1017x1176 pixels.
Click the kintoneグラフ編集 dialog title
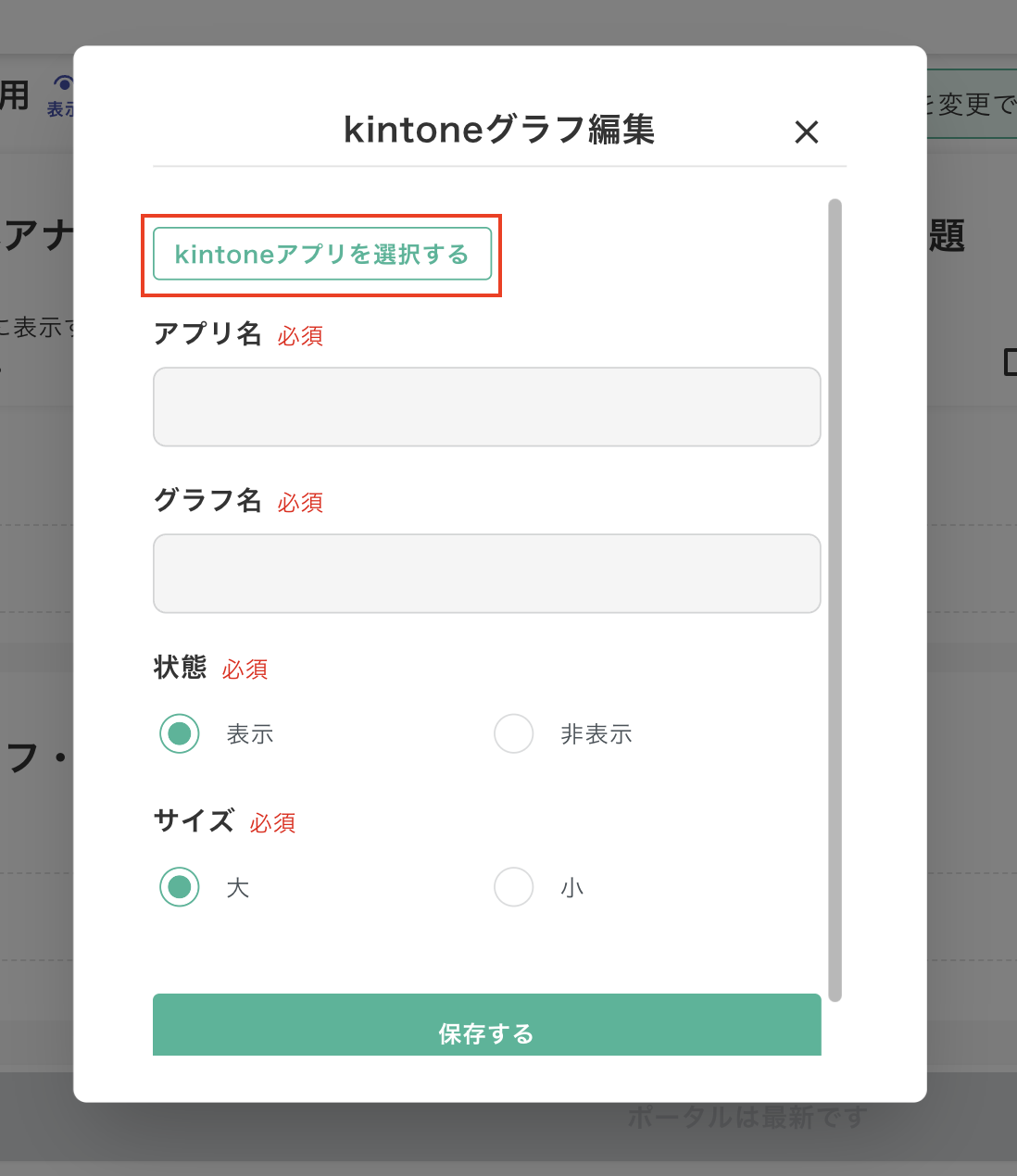pyautogui.click(x=499, y=131)
